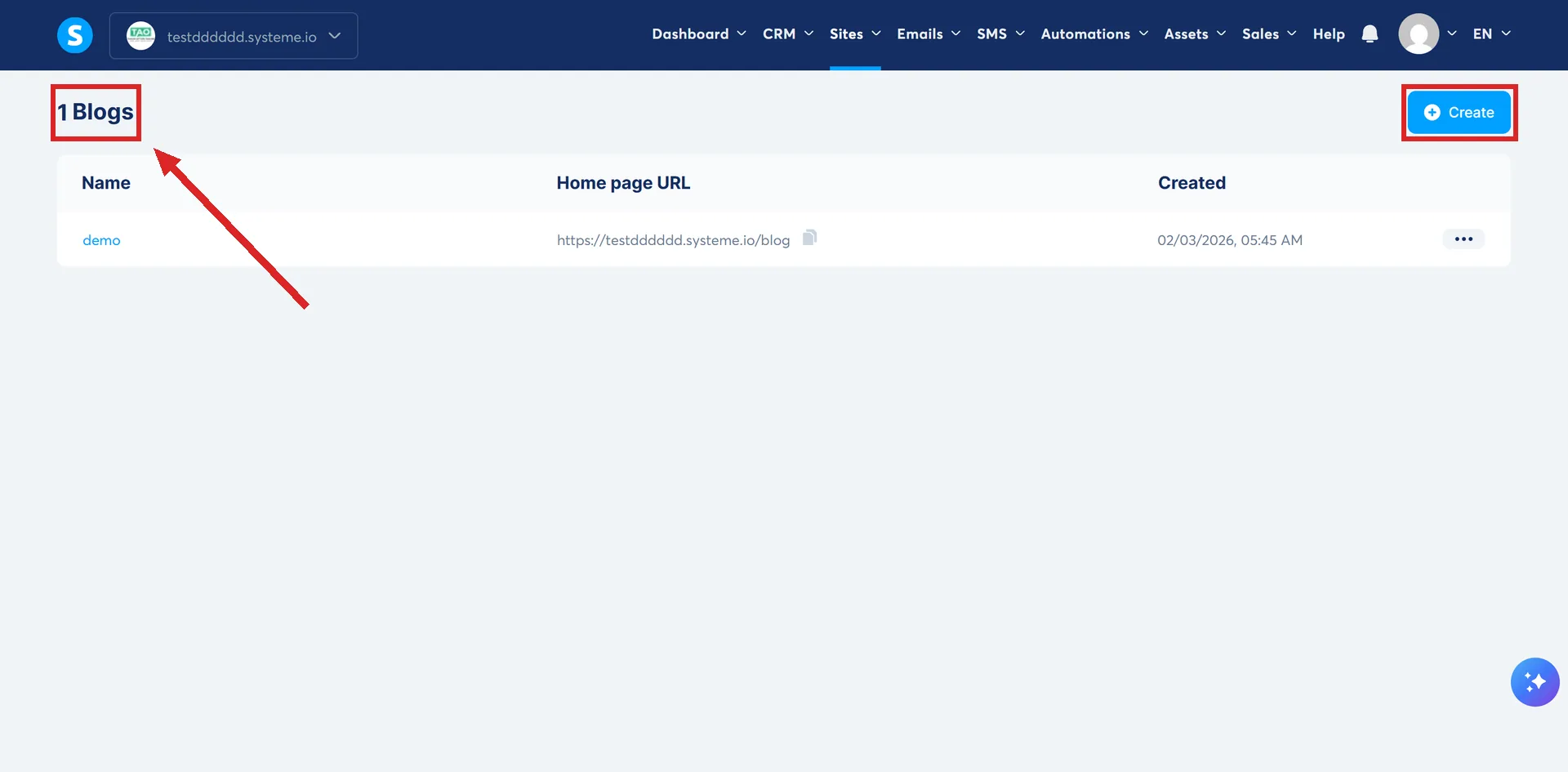Open the user avatar profile picture
The image size is (1568, 772).
click(1419, 34)
